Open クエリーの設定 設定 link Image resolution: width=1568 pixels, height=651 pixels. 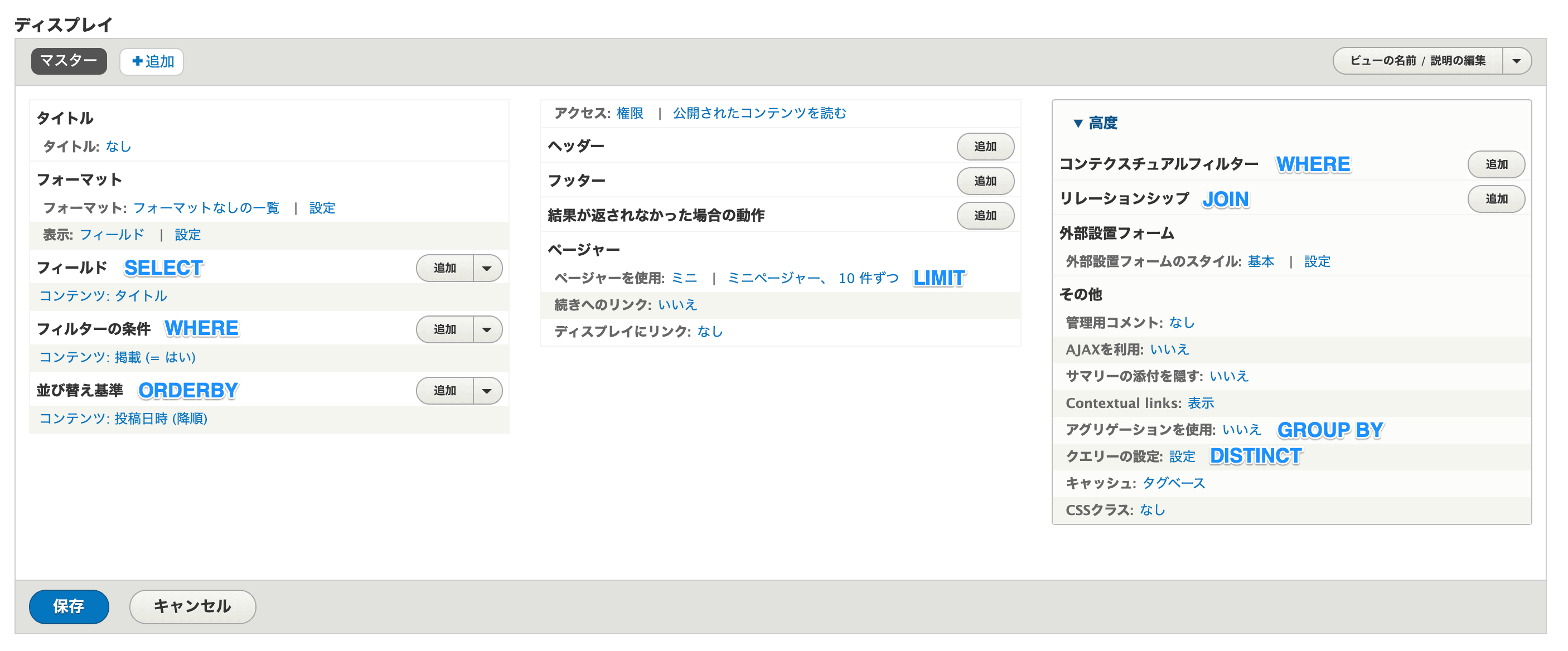(1182, 457)
